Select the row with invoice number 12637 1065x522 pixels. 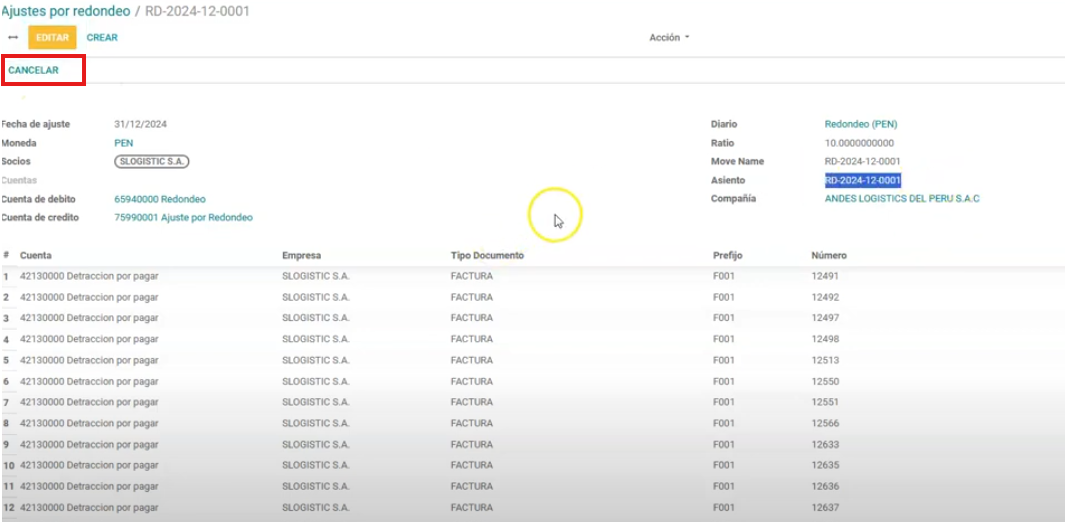(824, 507)
